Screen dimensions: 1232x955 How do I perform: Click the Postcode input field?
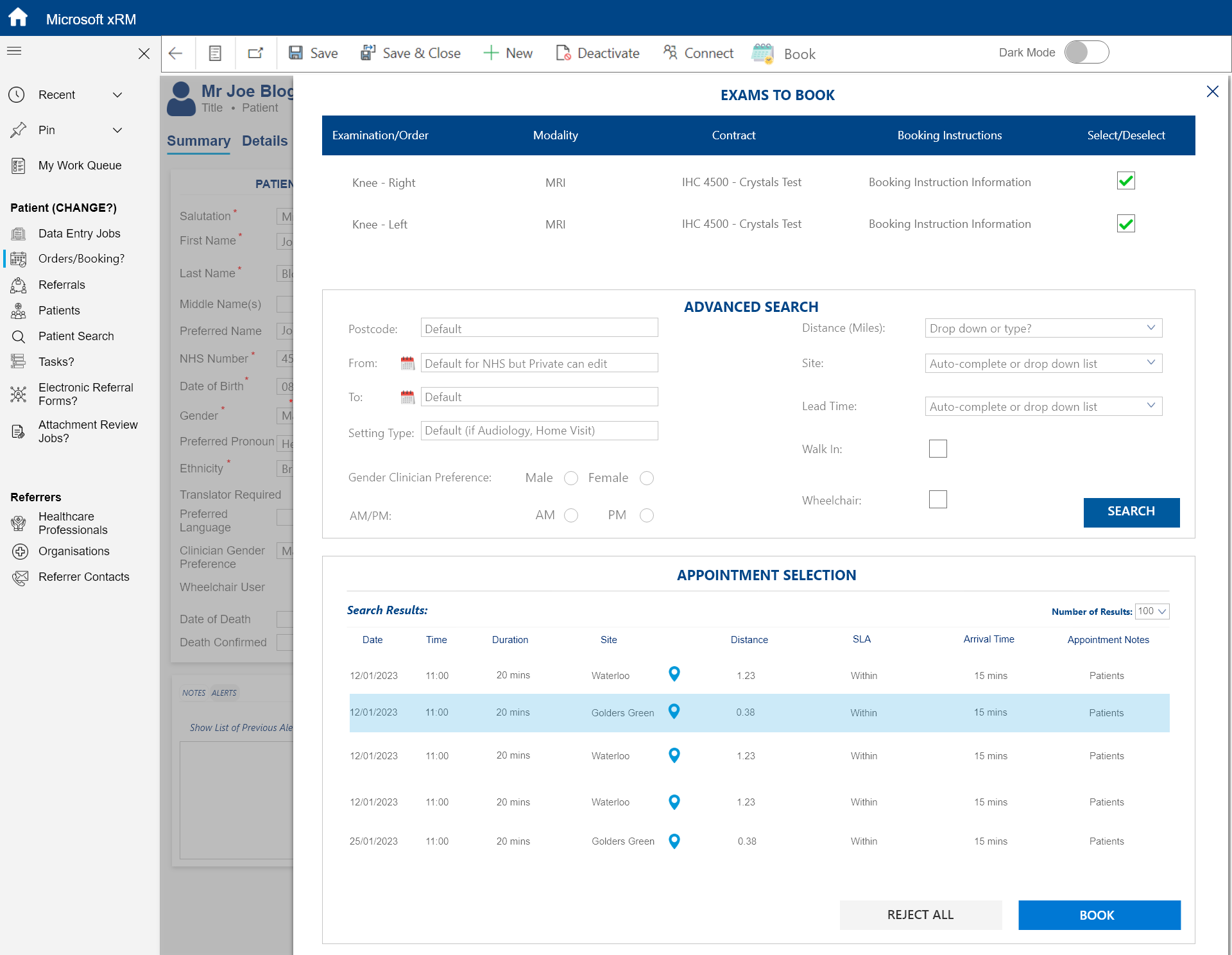click(539, 329)
